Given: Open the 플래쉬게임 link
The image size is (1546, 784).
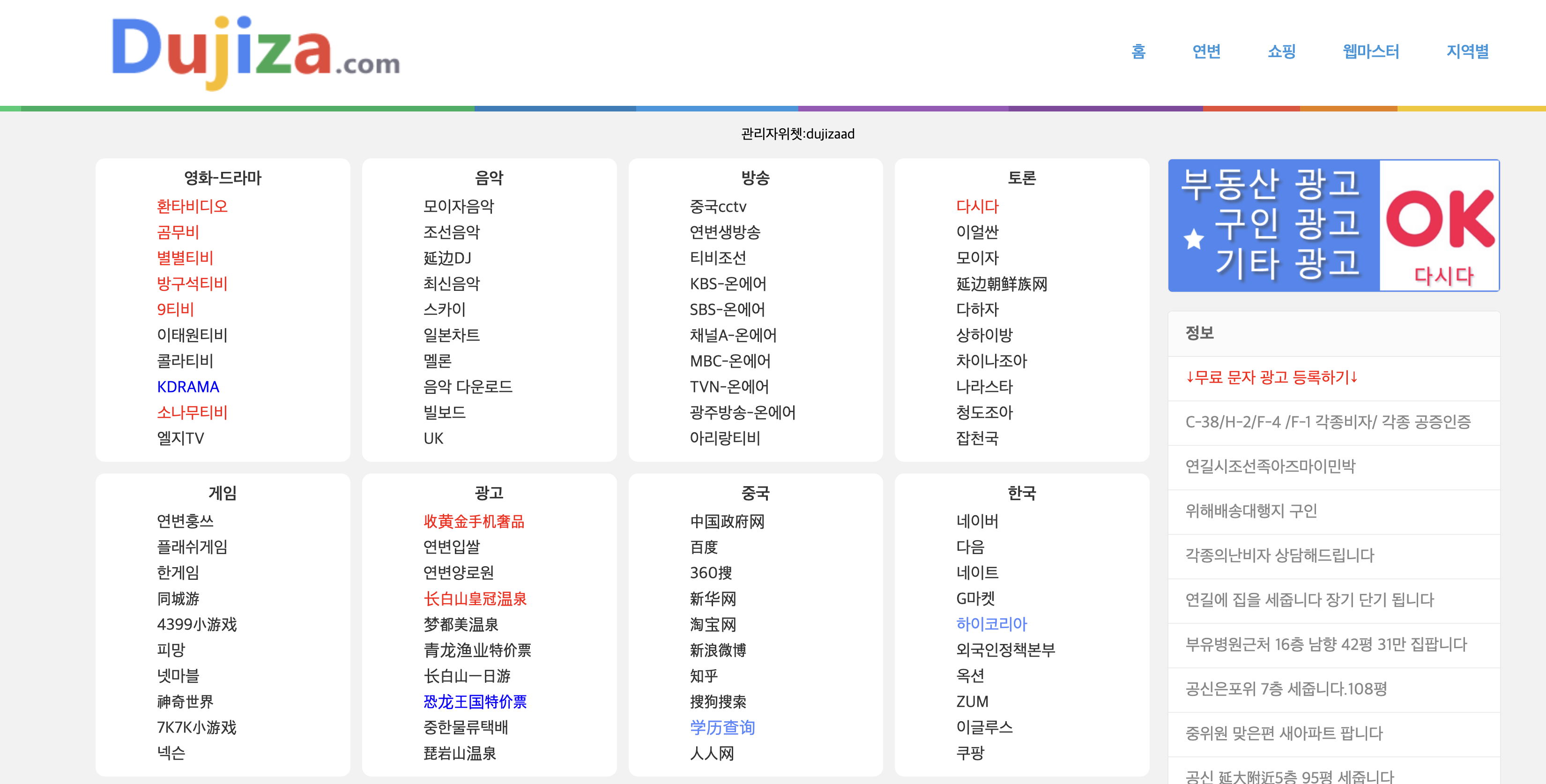Looking at the screenshot, I should [192, 547].
